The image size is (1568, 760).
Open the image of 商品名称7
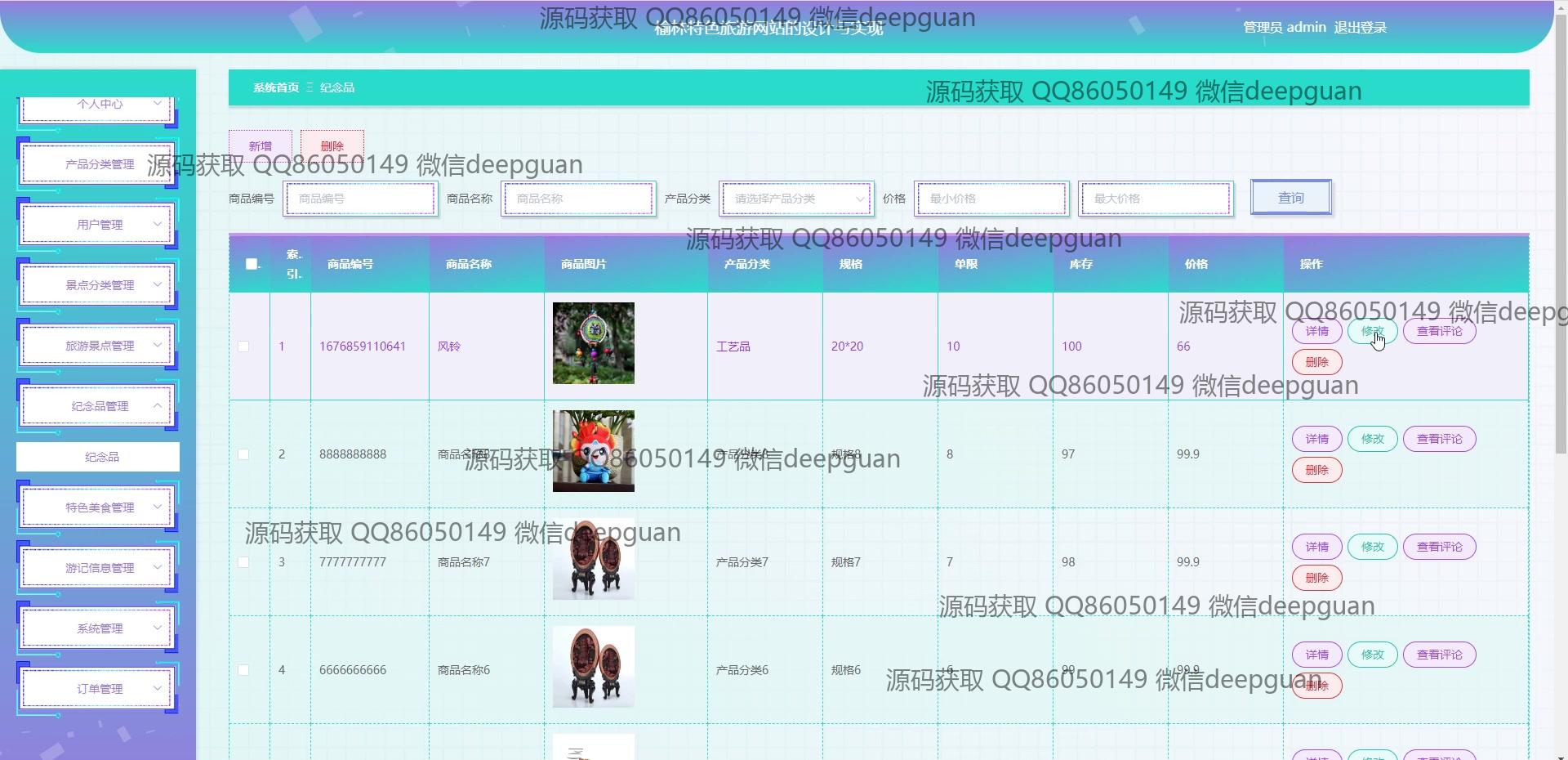(x=594, y=559)
